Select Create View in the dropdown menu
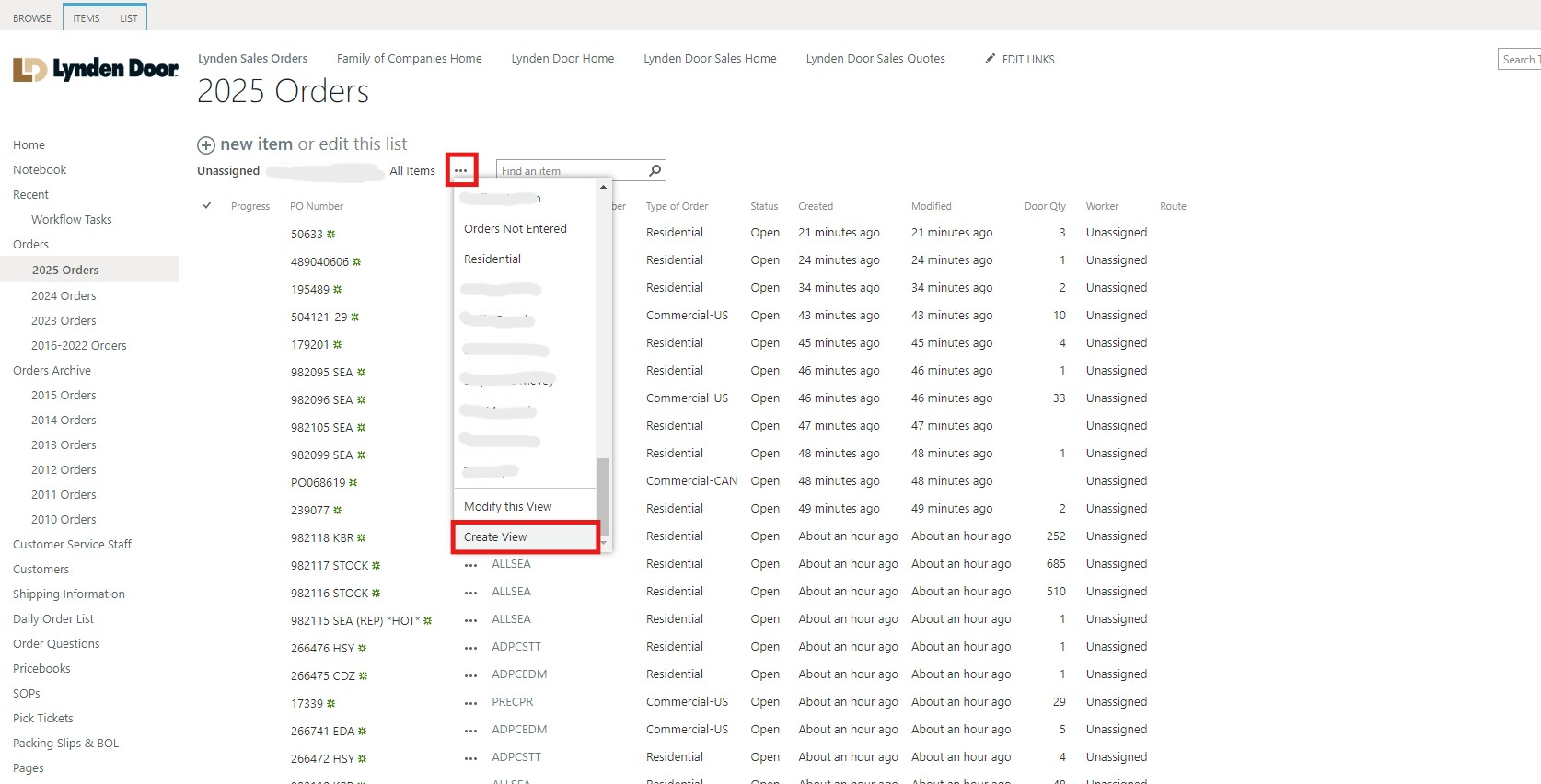1541x784 pixels. click(x=525, y=536)
